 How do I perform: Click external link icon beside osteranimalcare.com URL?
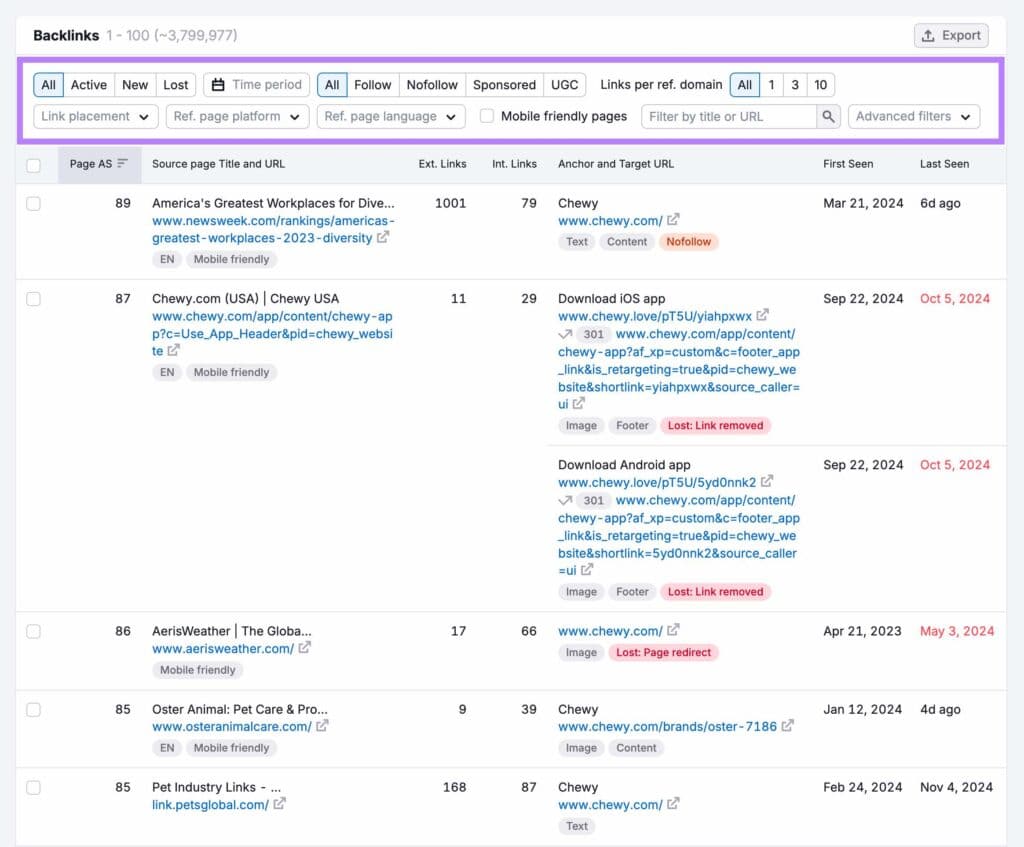(x=323, y=726)
